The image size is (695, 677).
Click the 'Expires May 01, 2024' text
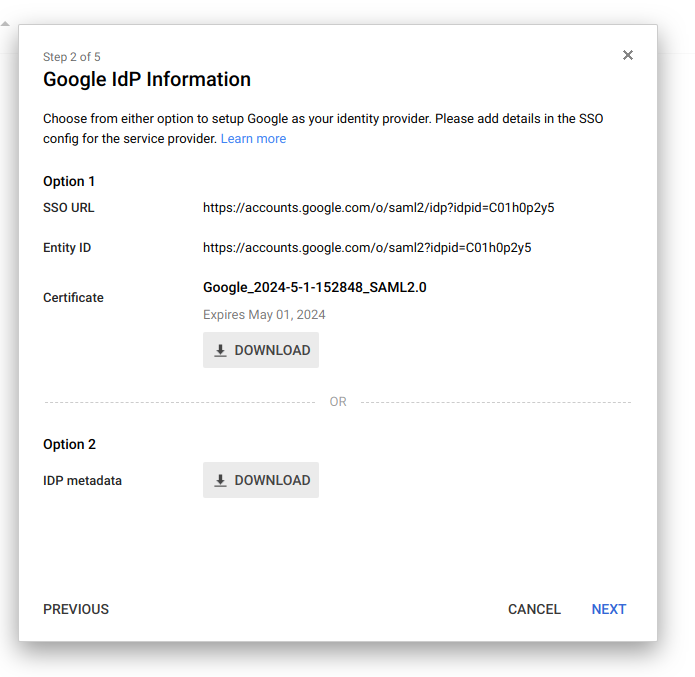pos(264,314)
